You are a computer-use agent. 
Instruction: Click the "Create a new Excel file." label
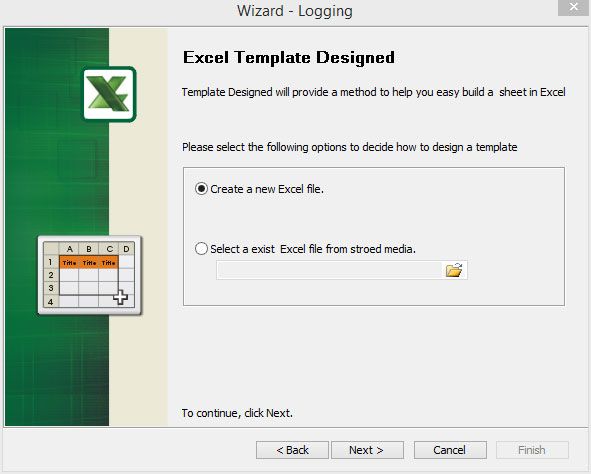(267, 189)
